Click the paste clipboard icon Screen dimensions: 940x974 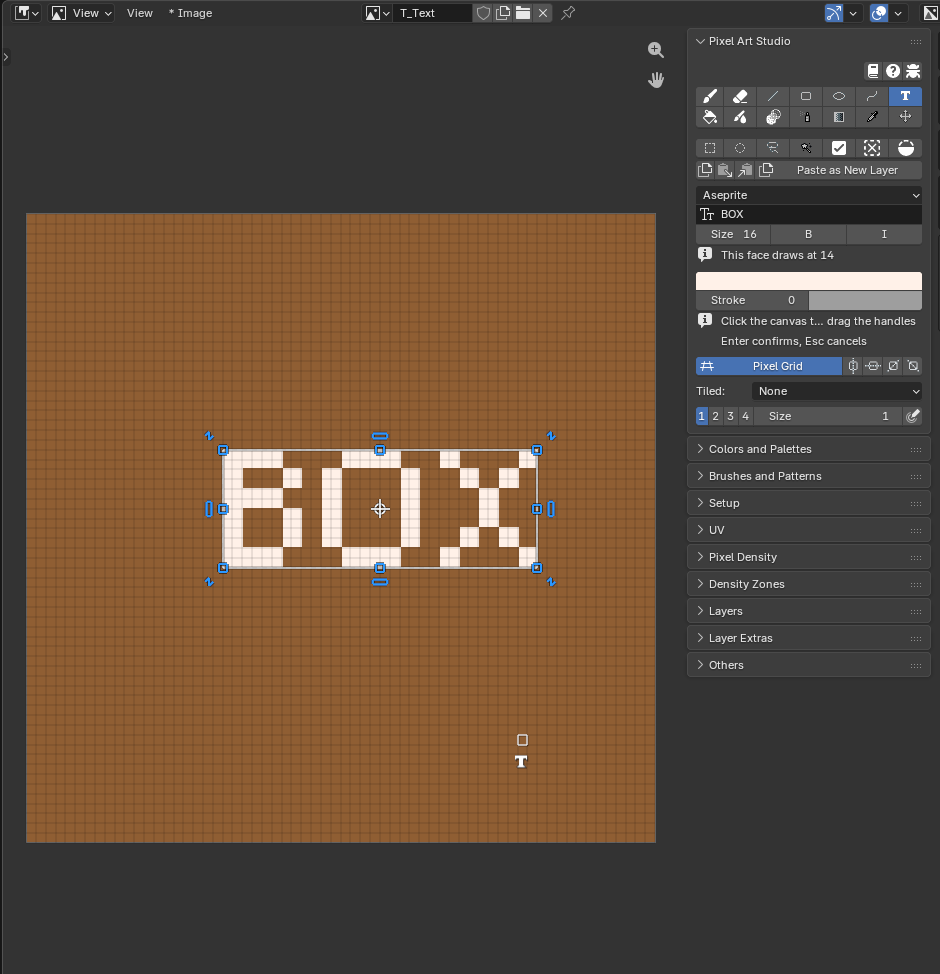tap(725, 170)
